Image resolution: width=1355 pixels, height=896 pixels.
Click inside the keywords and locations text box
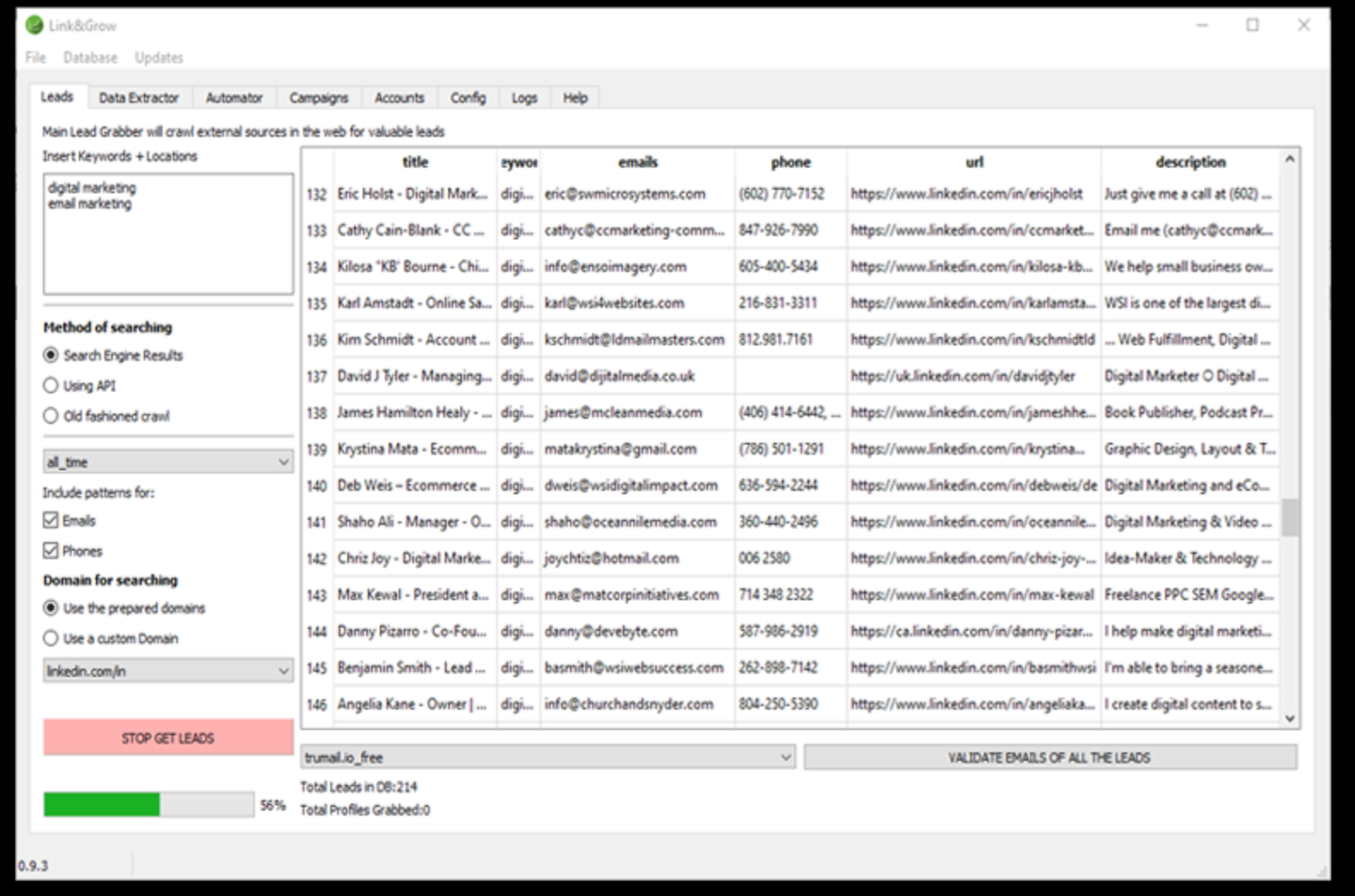(169, 234)
